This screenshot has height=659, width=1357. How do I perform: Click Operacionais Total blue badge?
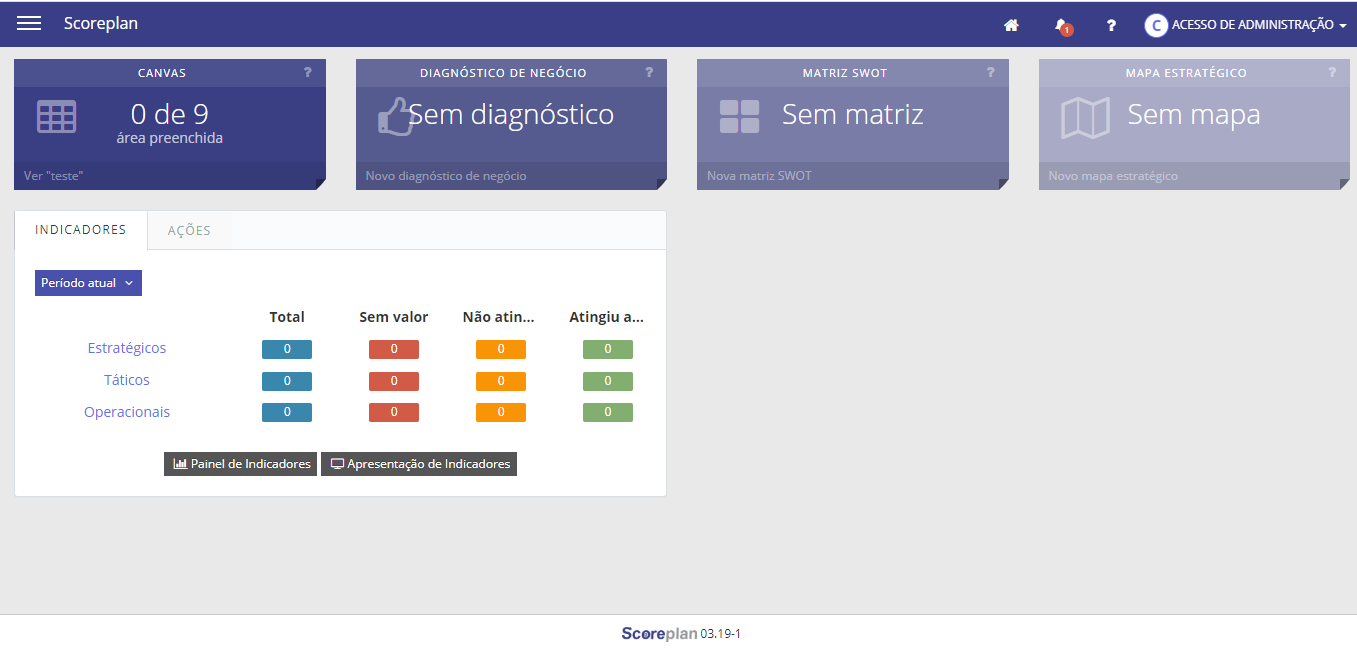click(287, 413)
